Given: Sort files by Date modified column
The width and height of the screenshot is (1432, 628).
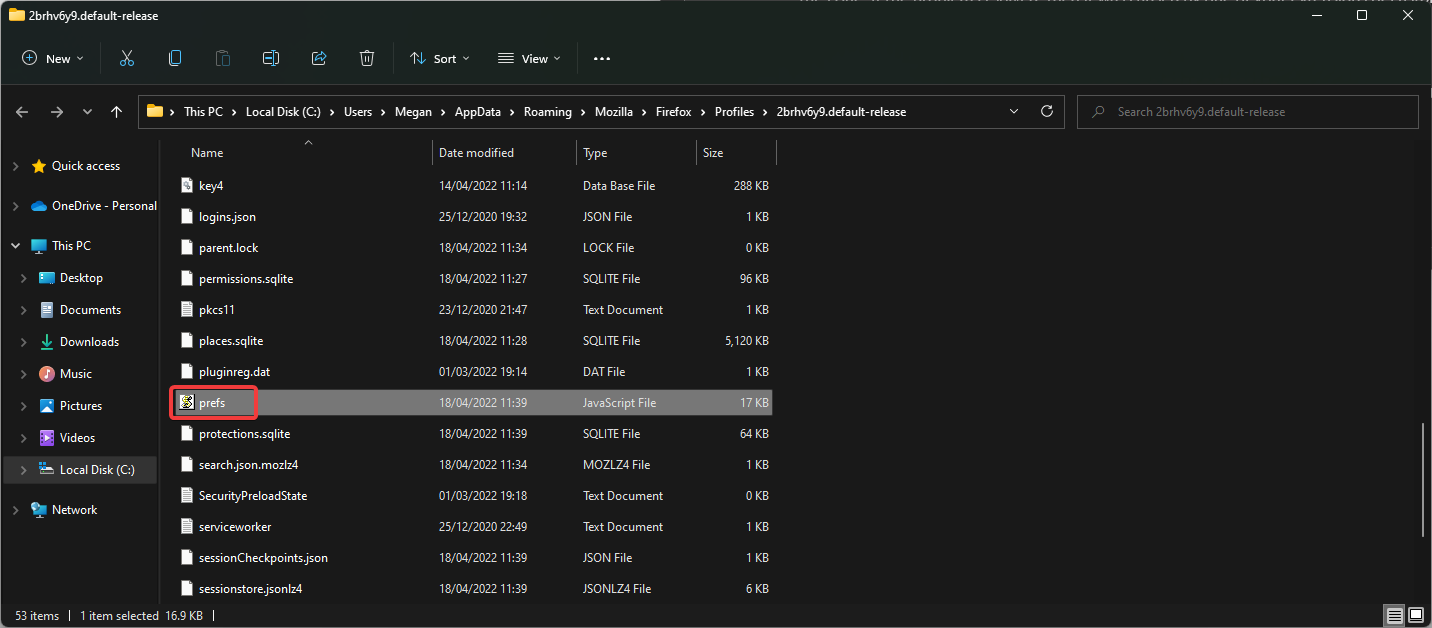Looking at the screenshot, I should point(476,153).
